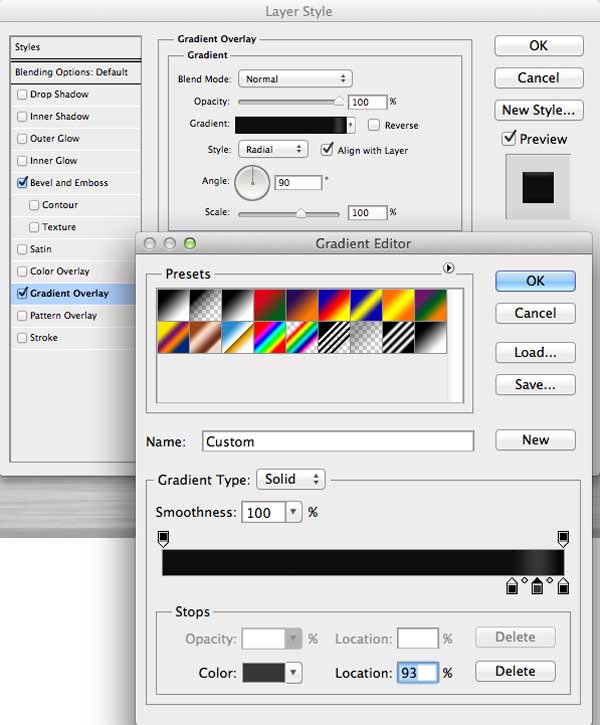The width and height of the screenshot is (600, 725).
Task: Select the leftmost of the three color stops
Action: coord(512,586)
